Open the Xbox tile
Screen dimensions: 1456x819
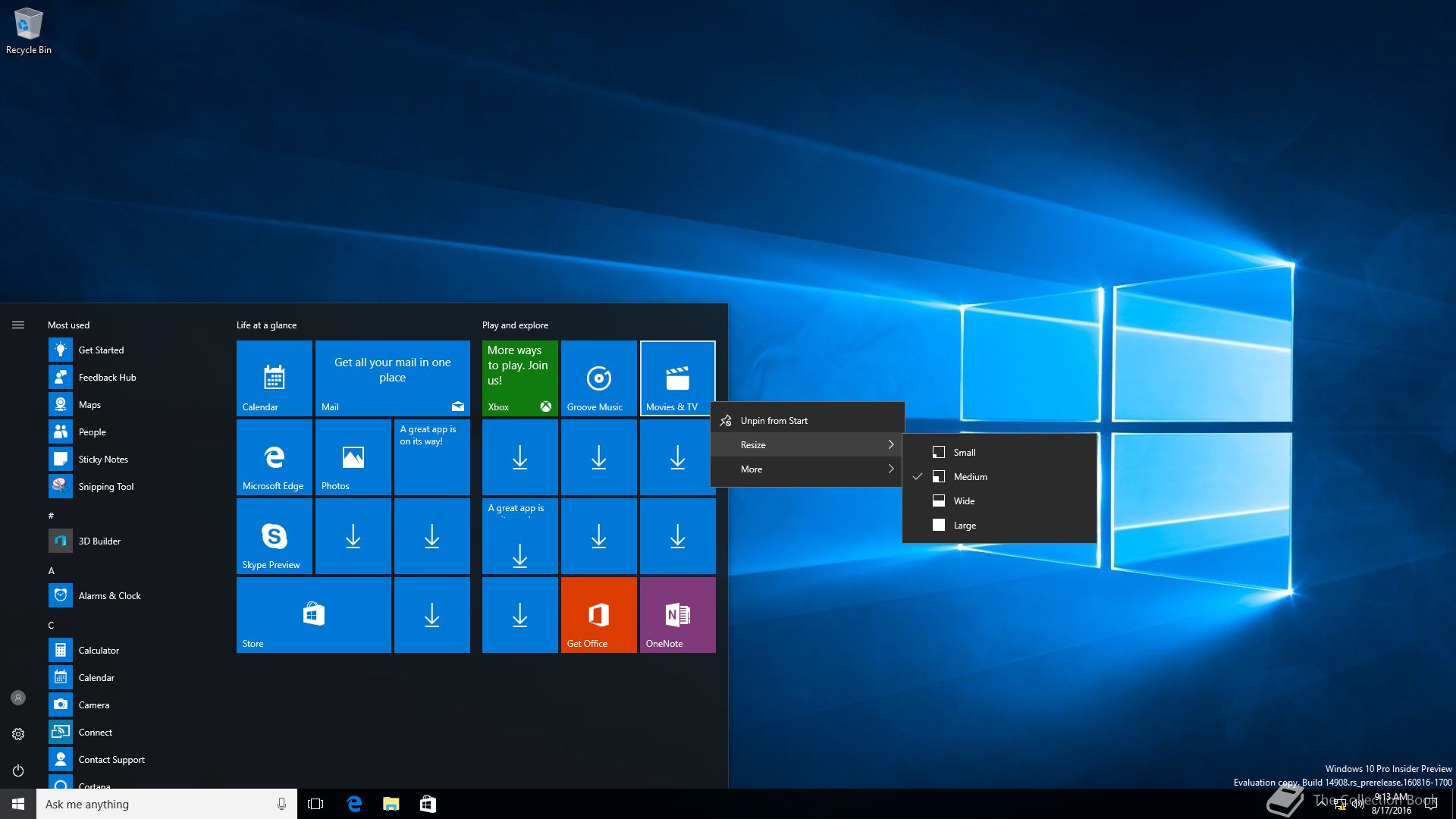coord(520,378)
